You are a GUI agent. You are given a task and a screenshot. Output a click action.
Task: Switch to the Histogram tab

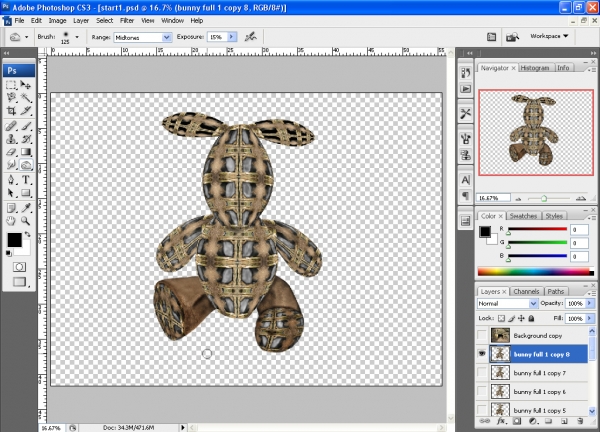(x=535, y=68)
